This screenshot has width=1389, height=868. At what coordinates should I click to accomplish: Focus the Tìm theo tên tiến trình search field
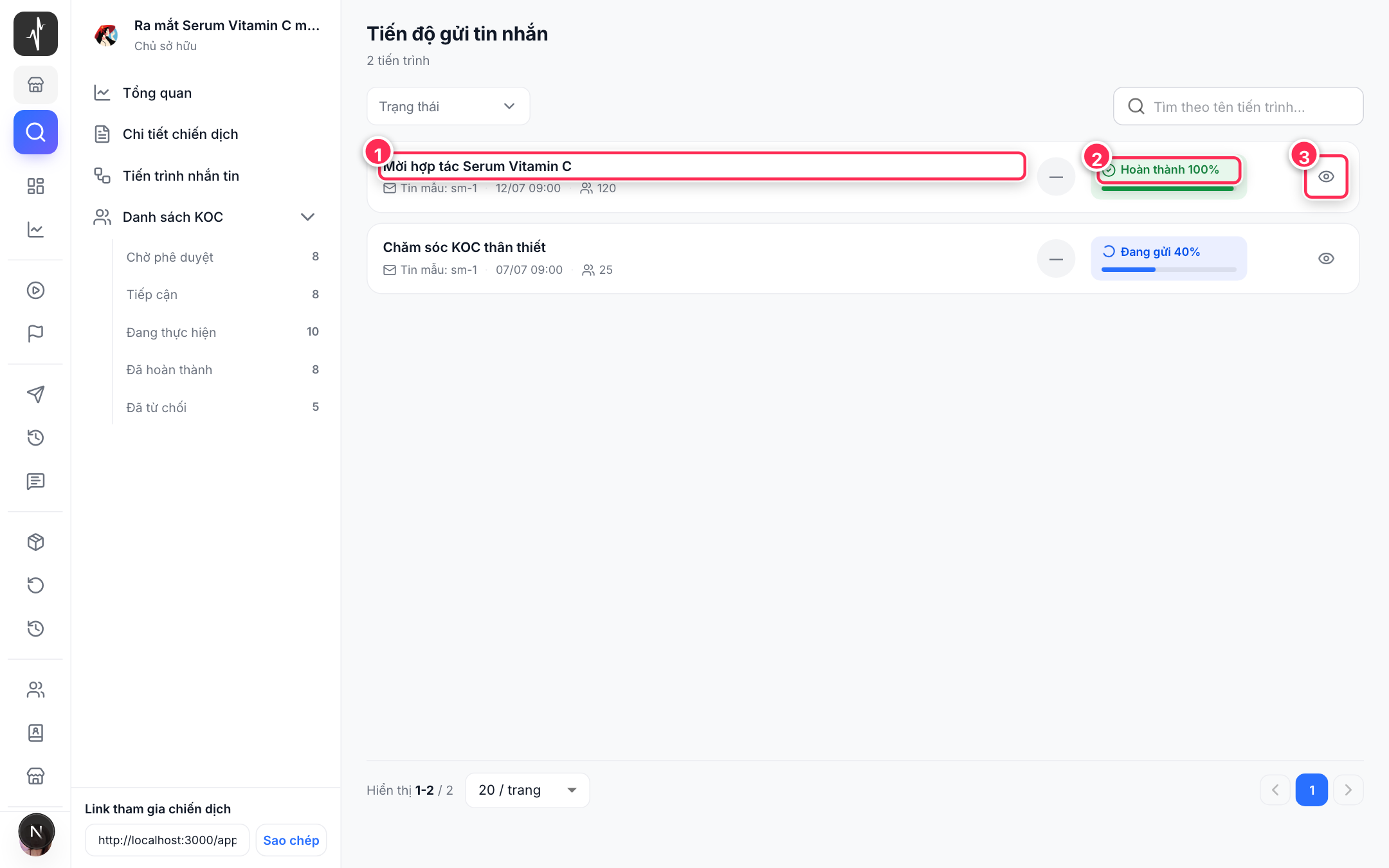coord(1238,106)
